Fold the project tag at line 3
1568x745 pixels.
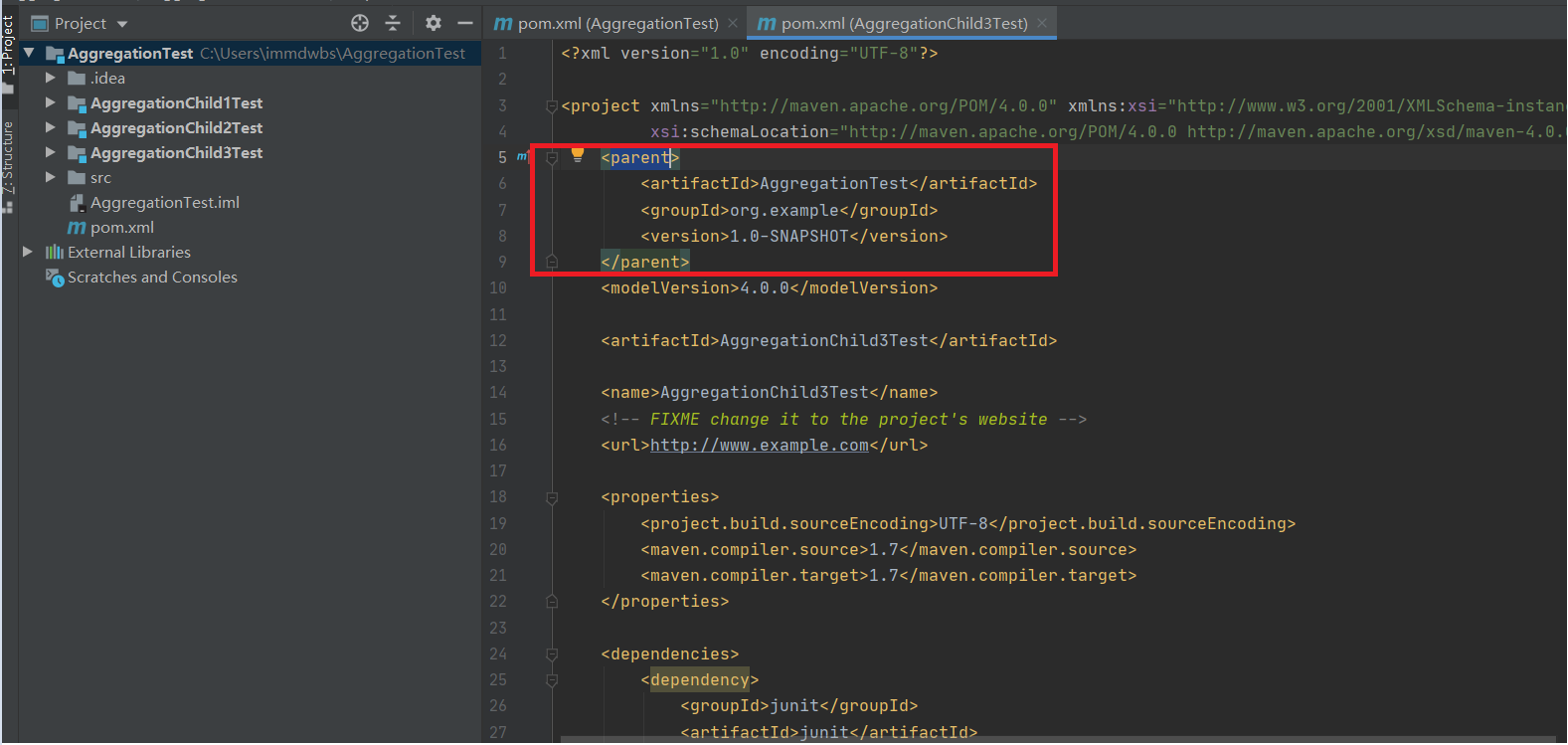coord(552,105)
